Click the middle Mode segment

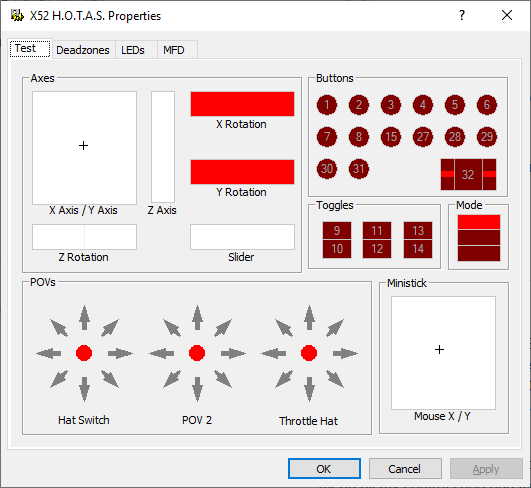click(x=479, y=237)
